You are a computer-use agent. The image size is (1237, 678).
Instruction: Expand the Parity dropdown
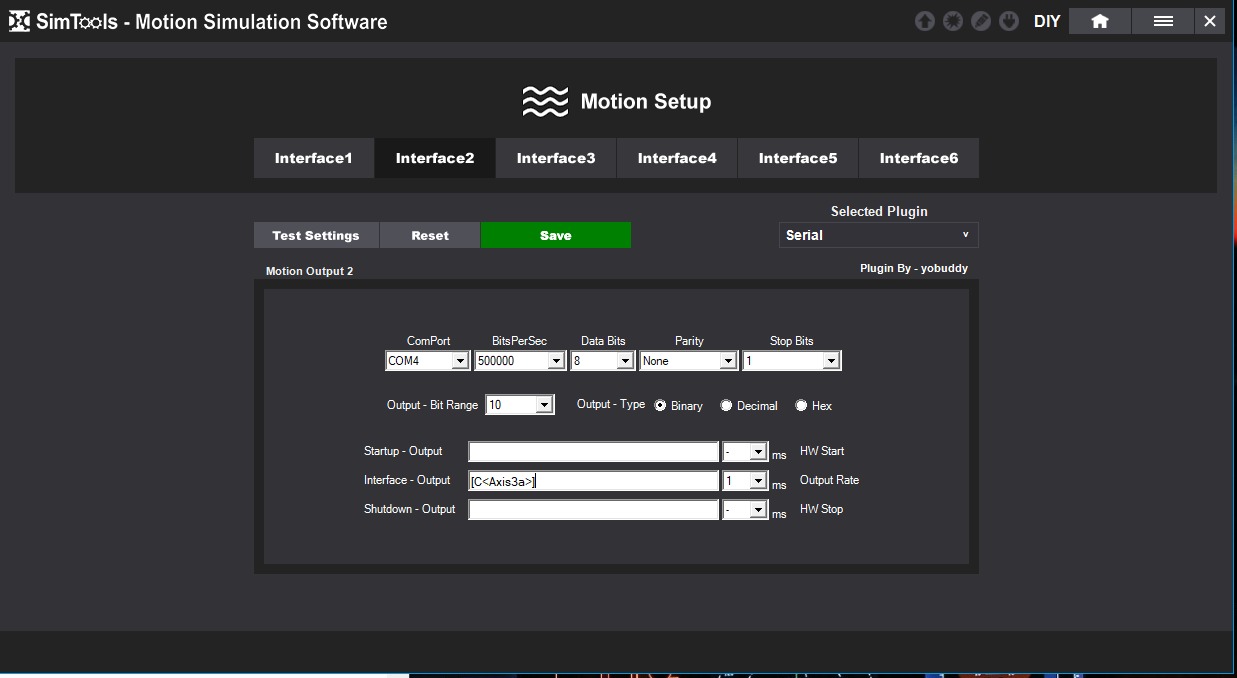point(689,361)
